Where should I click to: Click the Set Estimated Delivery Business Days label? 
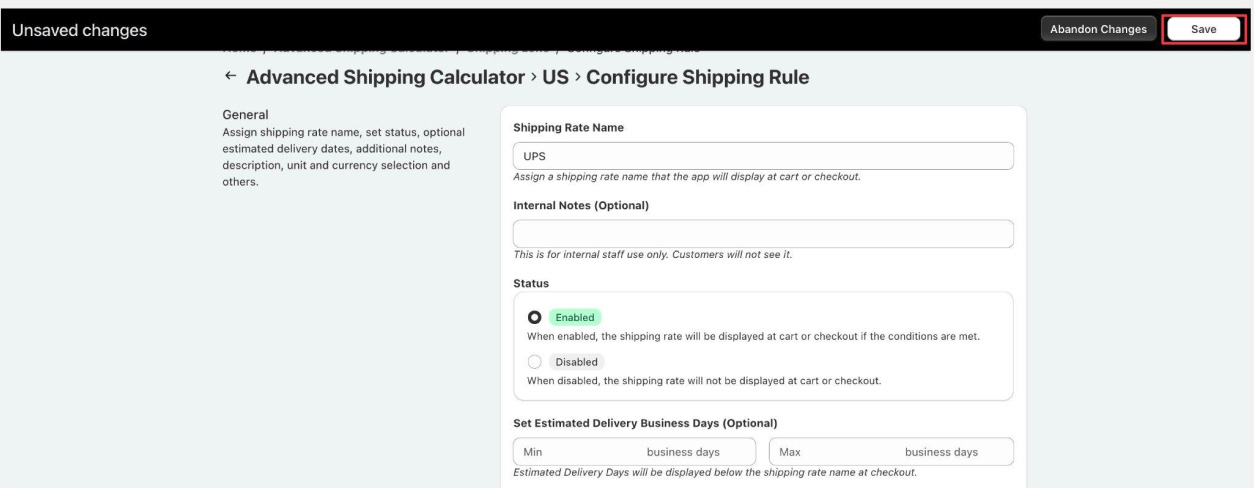645,423
